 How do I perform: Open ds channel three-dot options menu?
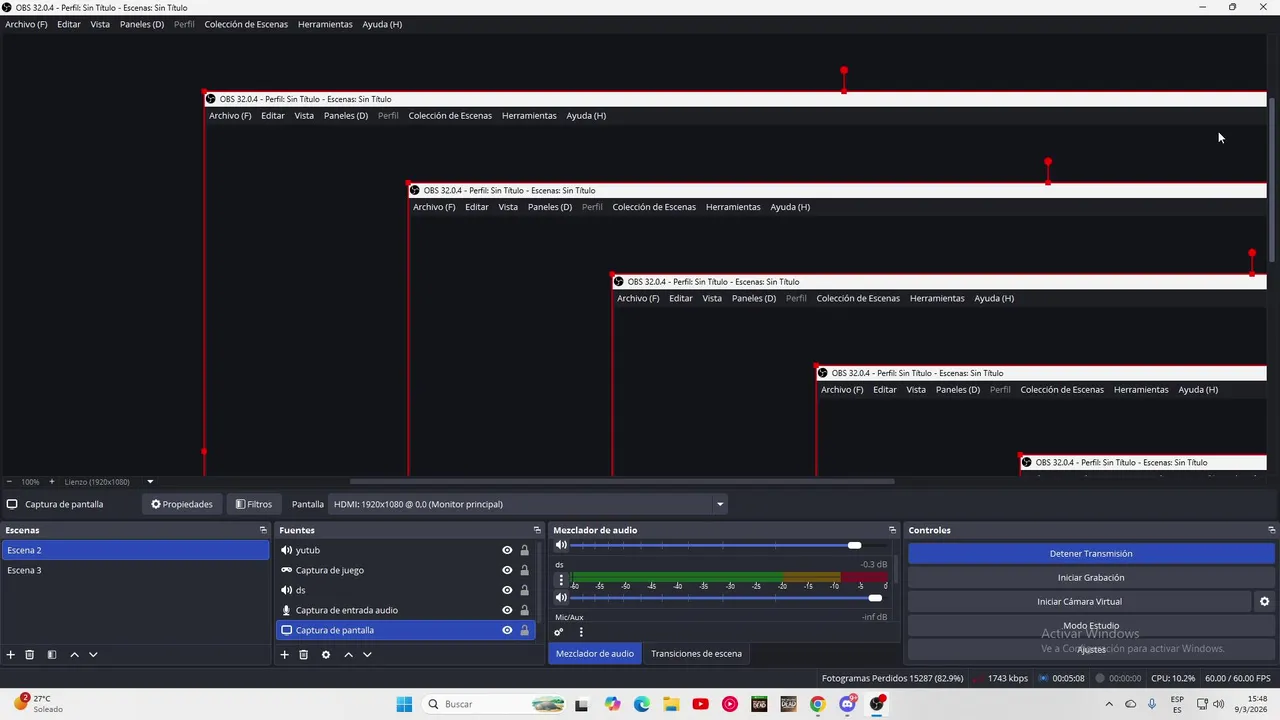point(561,580)
